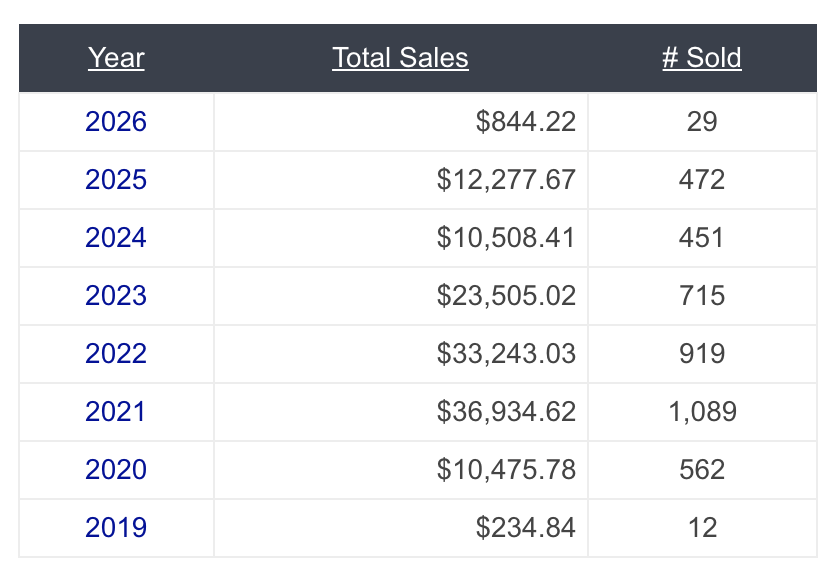This screenshot has width=834, height=576.
Task: Open the 2022 year link
Action: [116, 354]
